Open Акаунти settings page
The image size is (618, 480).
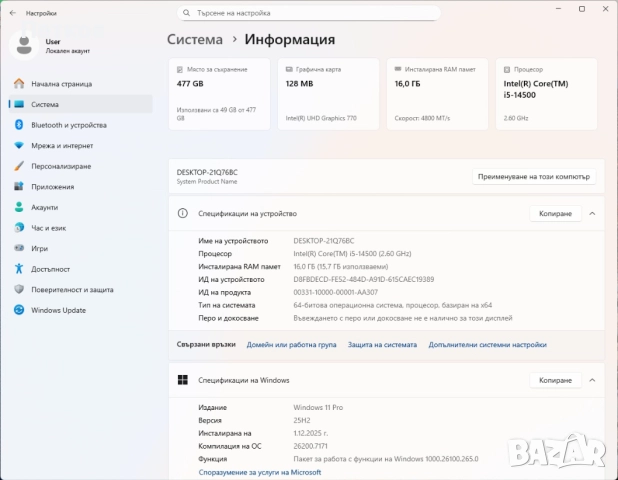(44, 207)
